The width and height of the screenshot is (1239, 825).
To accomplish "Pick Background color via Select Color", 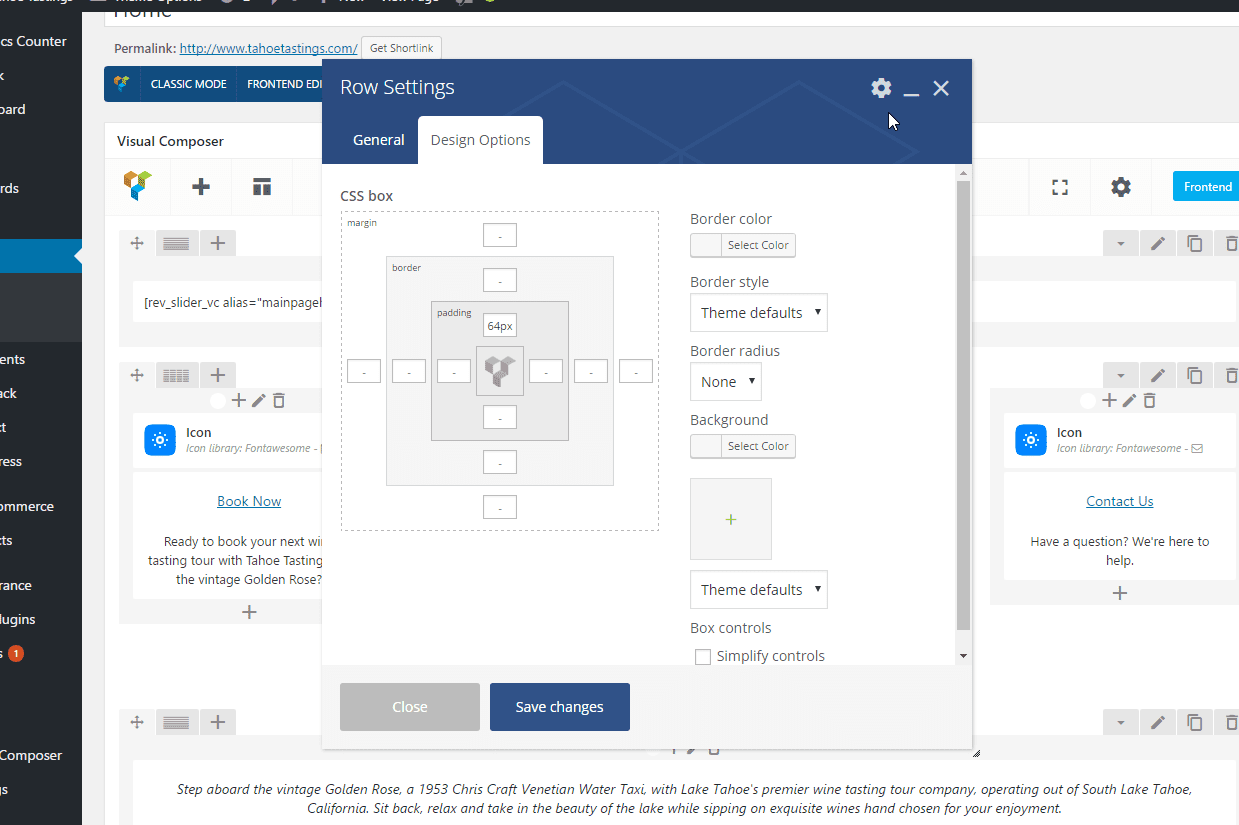I will coord(743,446).
